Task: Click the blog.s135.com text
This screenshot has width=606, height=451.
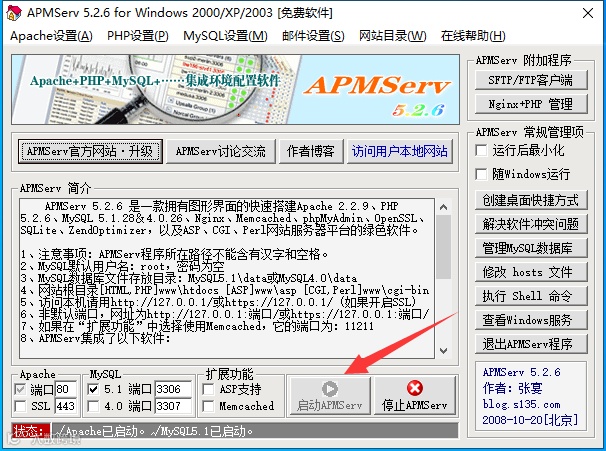Action: coord(521,405)
